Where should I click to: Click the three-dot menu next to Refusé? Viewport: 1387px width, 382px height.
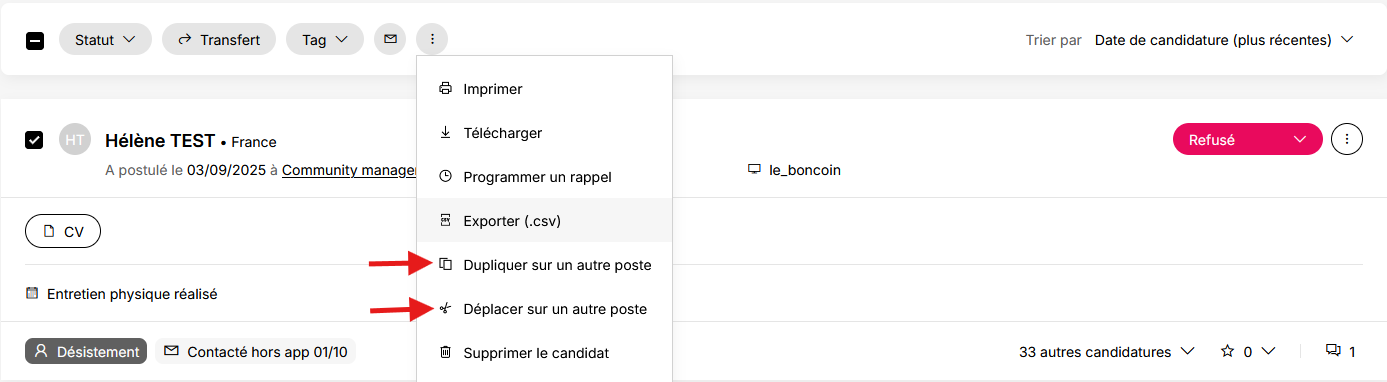click(x=1347, y=140)
